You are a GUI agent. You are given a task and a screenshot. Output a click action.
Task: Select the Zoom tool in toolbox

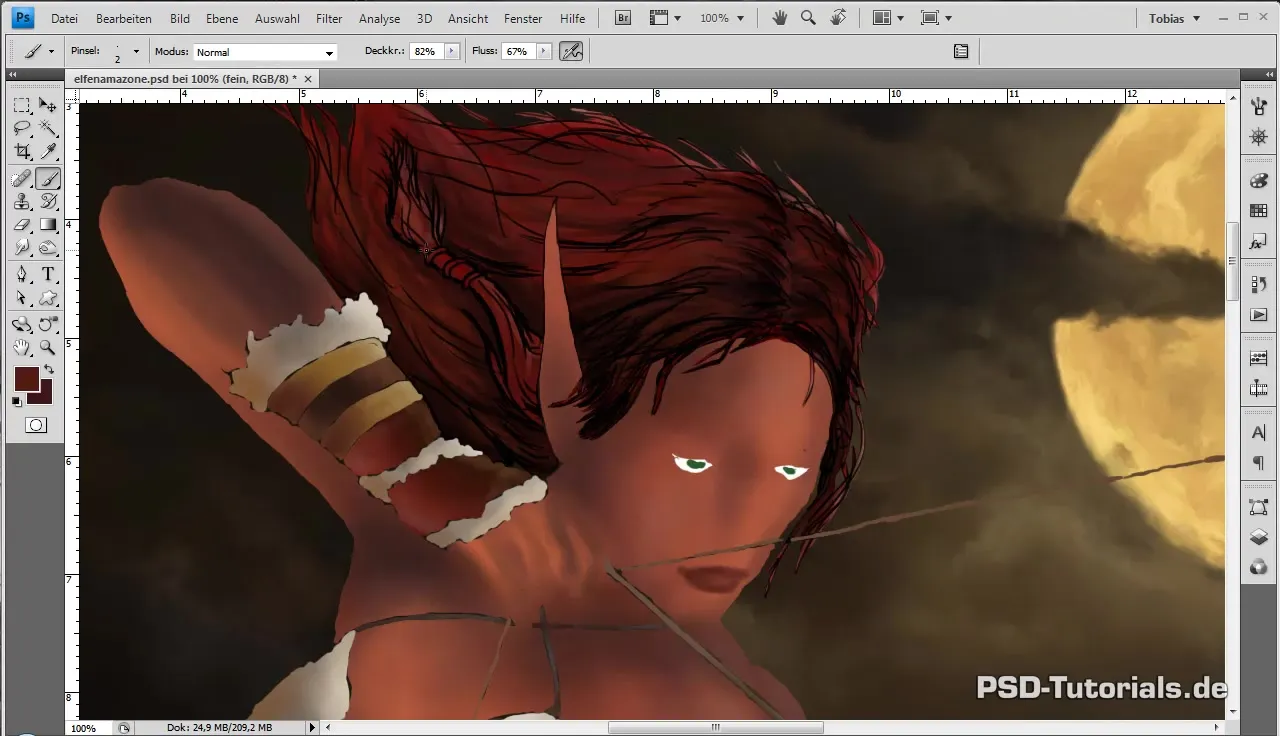pyautogui.click(x=47, y=347)
